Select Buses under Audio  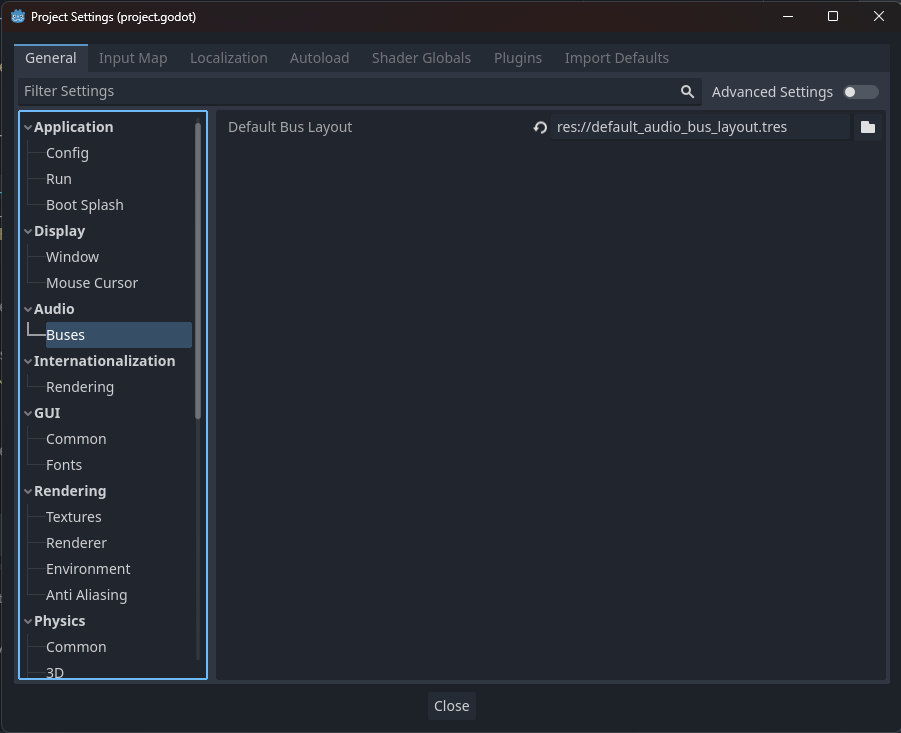pyautogui.click(x=65, y=334)
